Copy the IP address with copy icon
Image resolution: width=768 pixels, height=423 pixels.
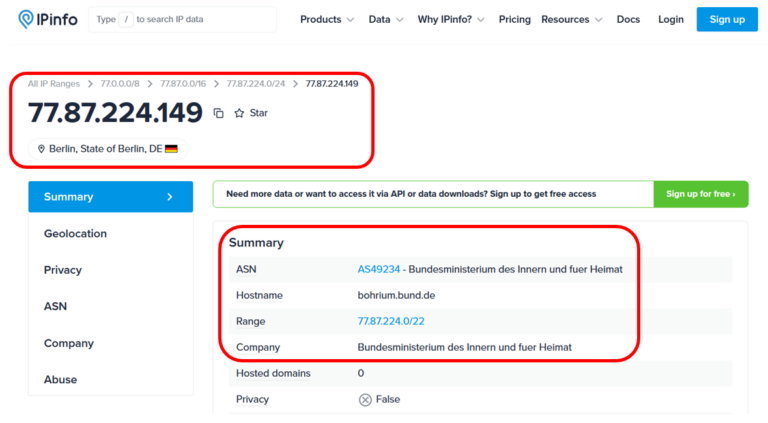pyautogui.click(x=219, y=114)
